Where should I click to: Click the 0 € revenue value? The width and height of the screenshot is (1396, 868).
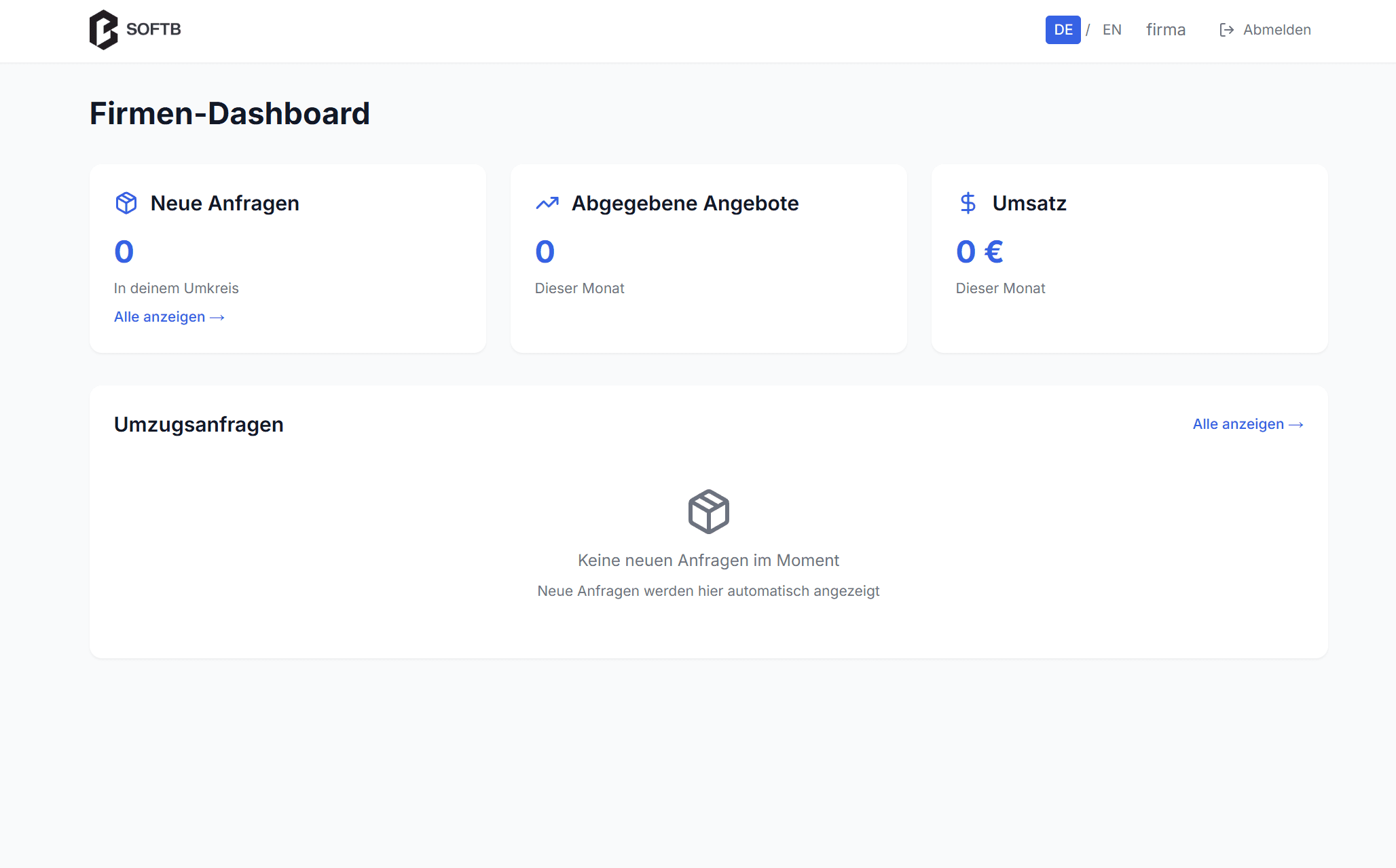(x=979, y=252)
